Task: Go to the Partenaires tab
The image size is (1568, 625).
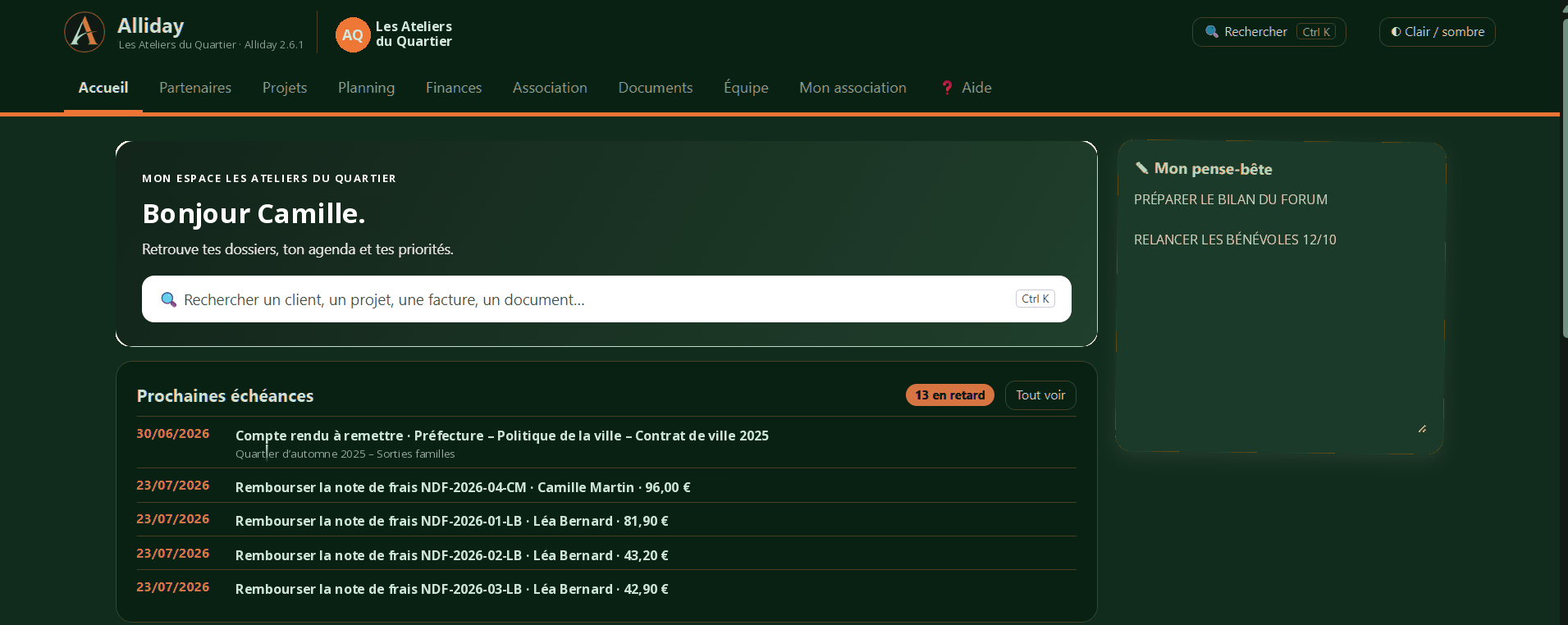Action: tap(195, 88)
